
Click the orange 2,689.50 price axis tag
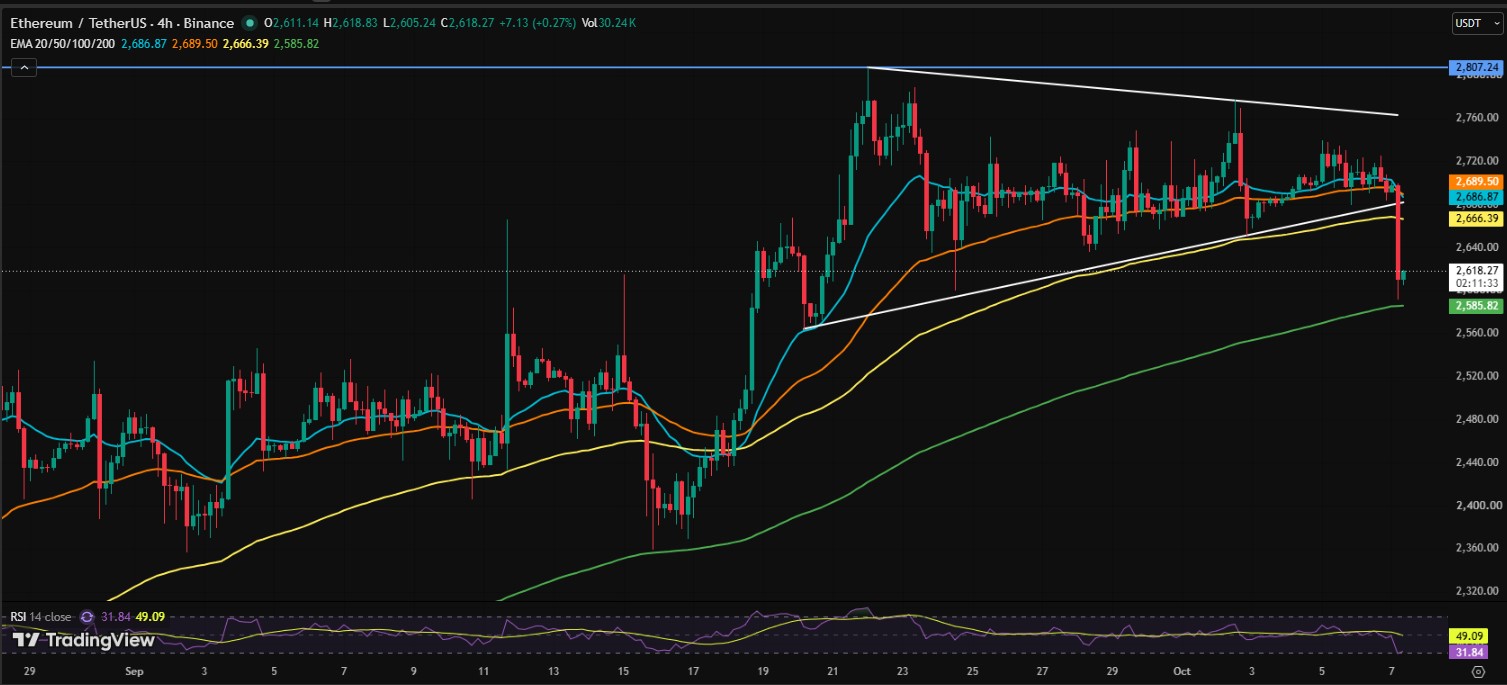pos(1476,182)
